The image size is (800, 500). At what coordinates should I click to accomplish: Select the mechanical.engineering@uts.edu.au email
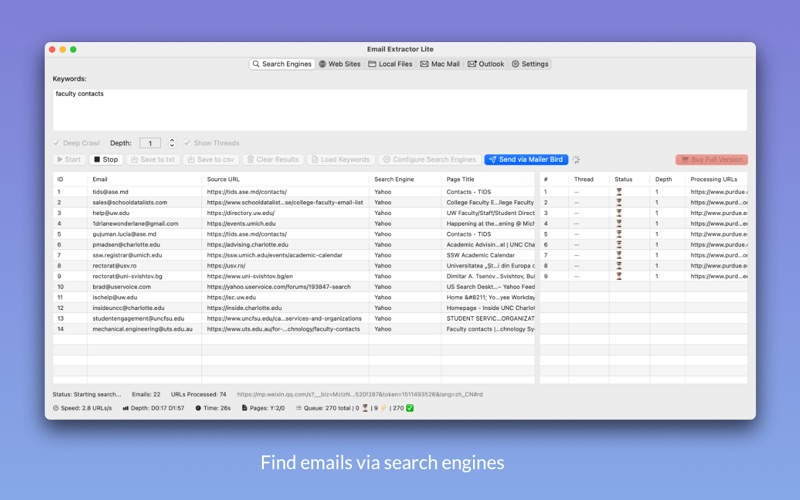tap(142, 329)
